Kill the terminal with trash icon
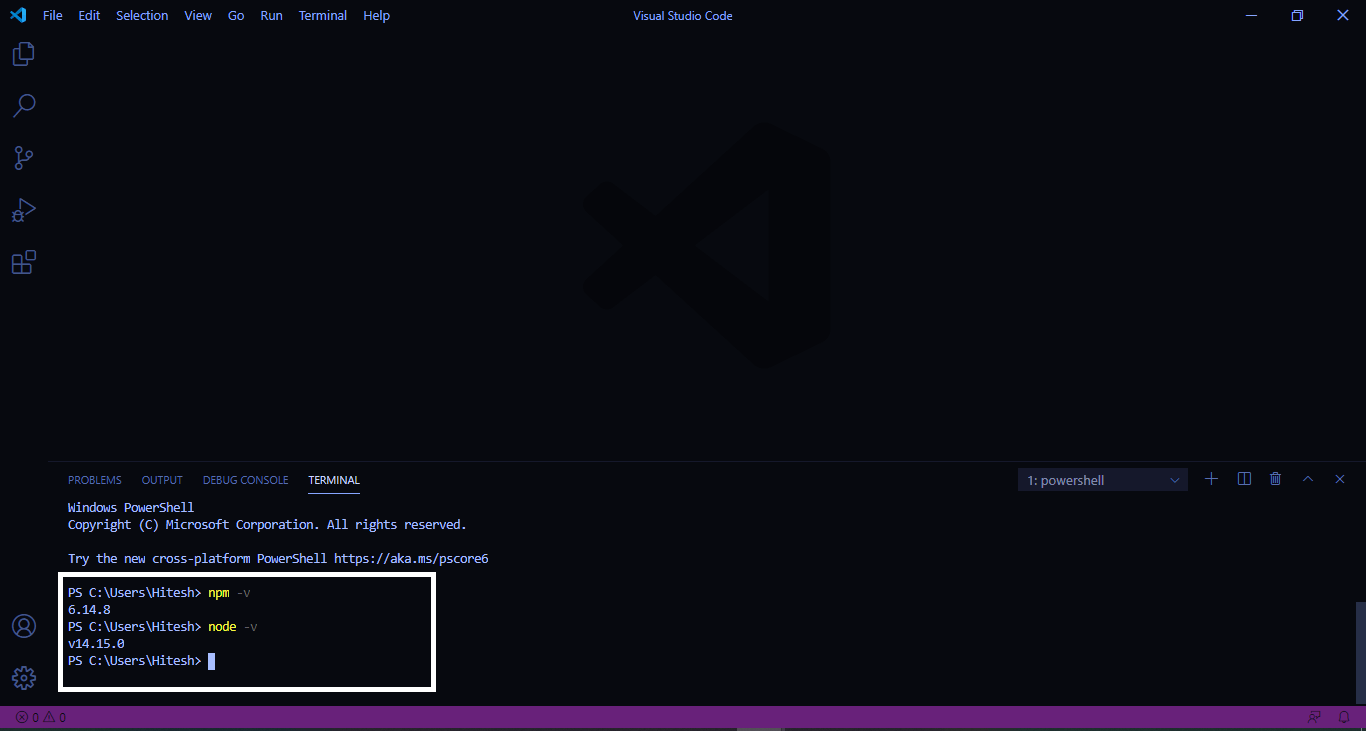 coord(1275,479)
